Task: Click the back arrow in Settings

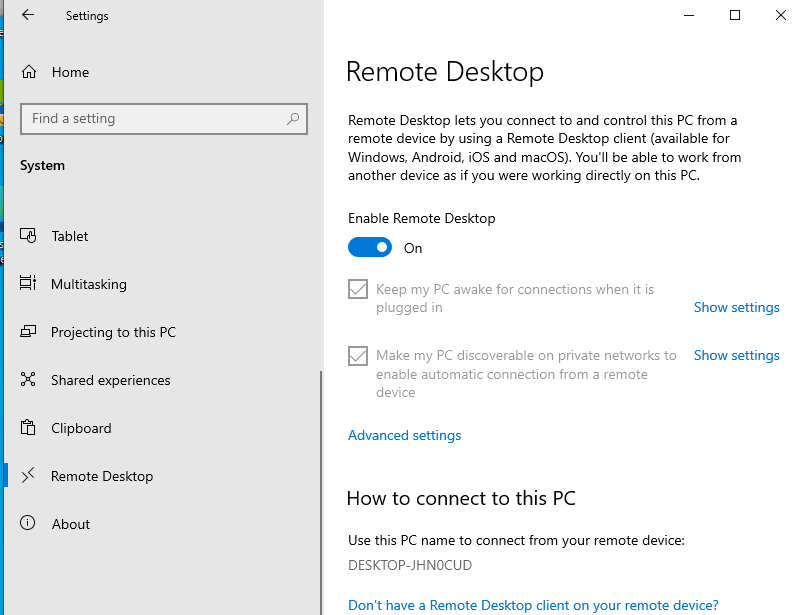Action: click(x=28, y=15)
